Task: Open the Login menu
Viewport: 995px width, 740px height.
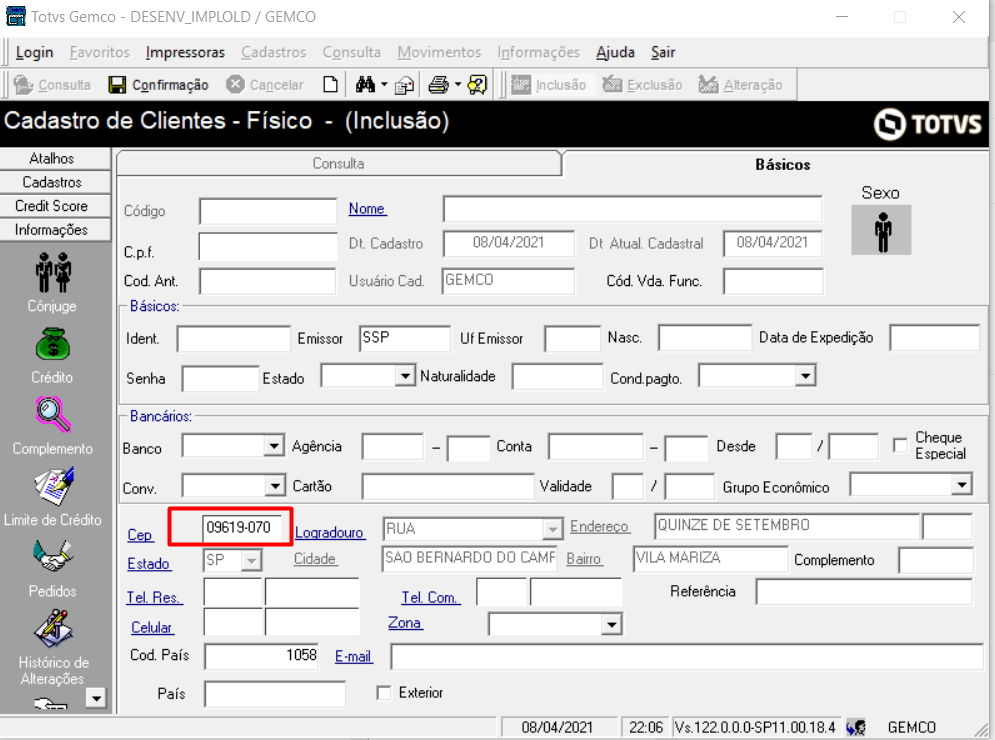Action: pyautogui.click(x=34, y=53)
